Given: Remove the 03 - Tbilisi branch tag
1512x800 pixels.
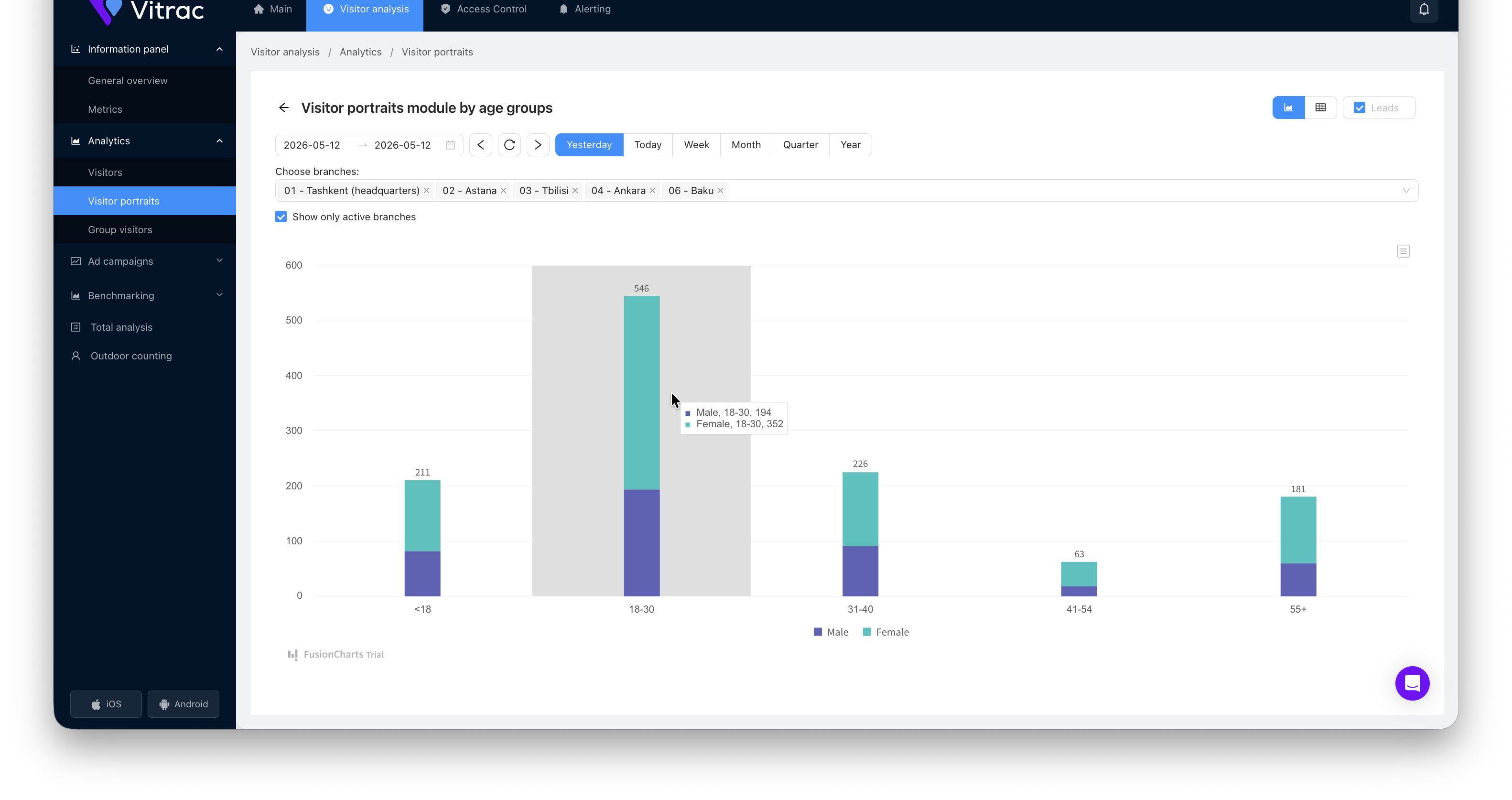Looking at the screenshot, I should (575, 191).
